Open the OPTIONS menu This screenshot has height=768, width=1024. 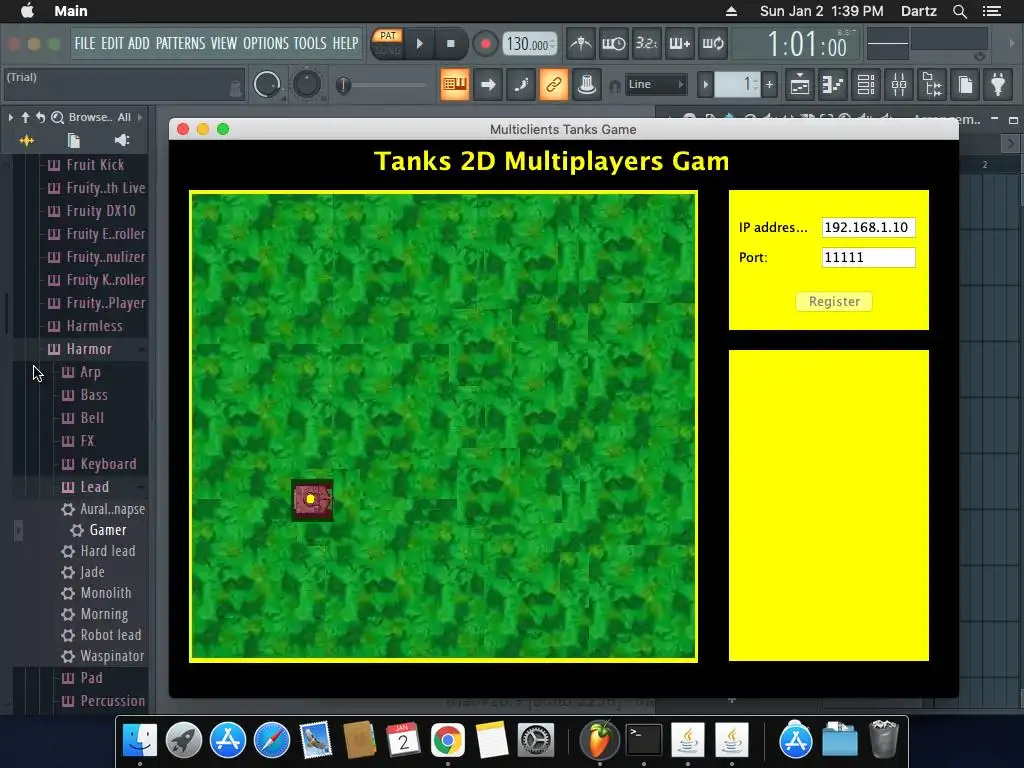pos(266,43)
